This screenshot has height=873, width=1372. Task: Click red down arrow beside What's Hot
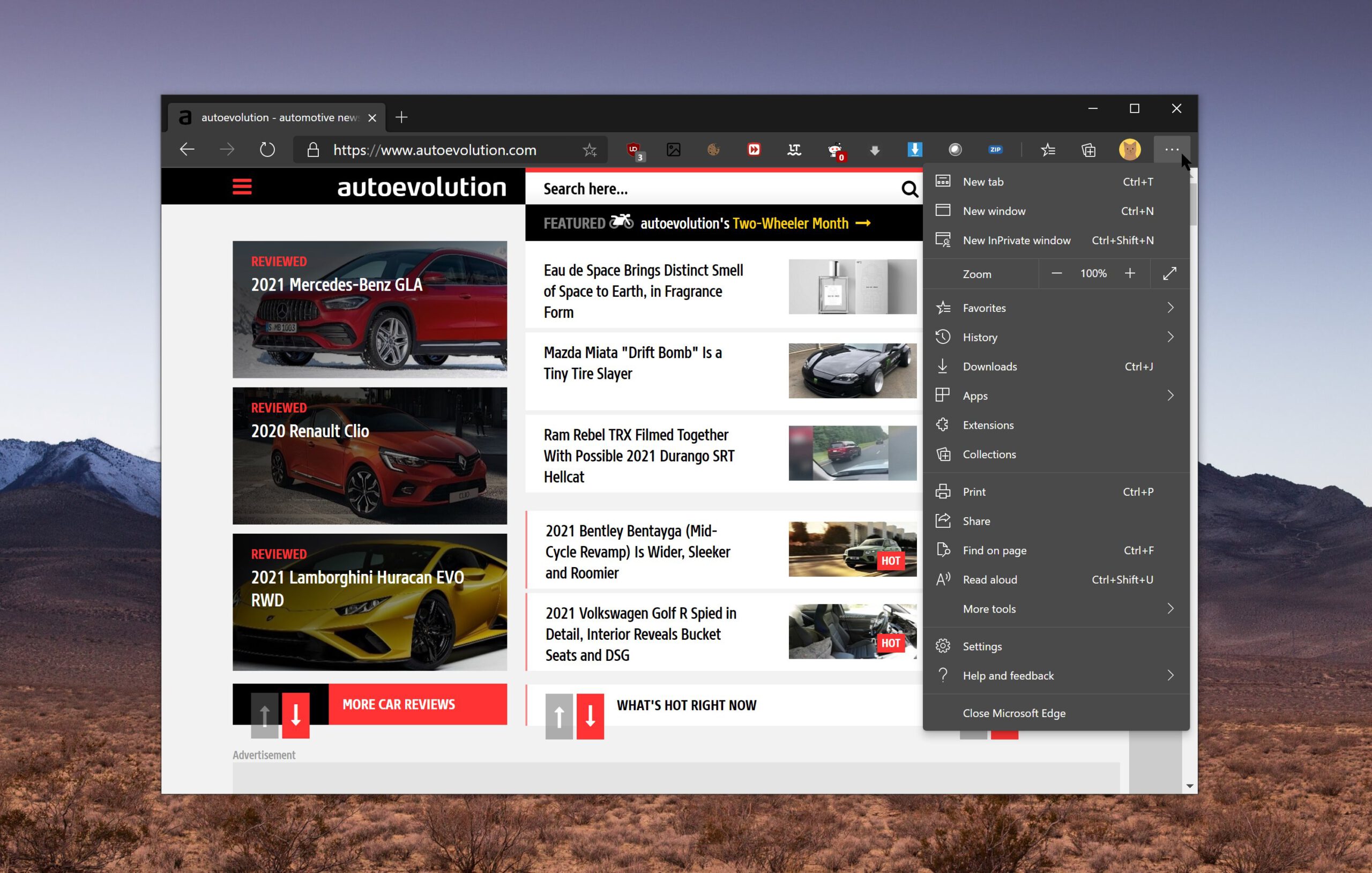point(590,717)
